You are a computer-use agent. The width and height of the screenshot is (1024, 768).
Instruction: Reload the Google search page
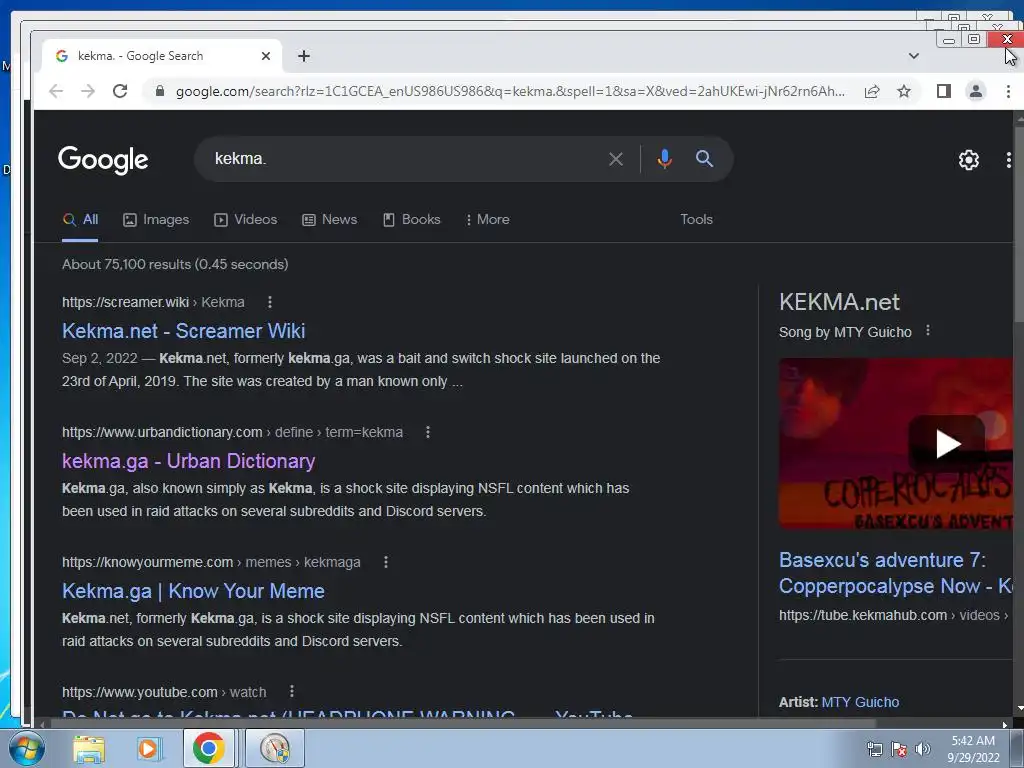click(x=120, y=91)
